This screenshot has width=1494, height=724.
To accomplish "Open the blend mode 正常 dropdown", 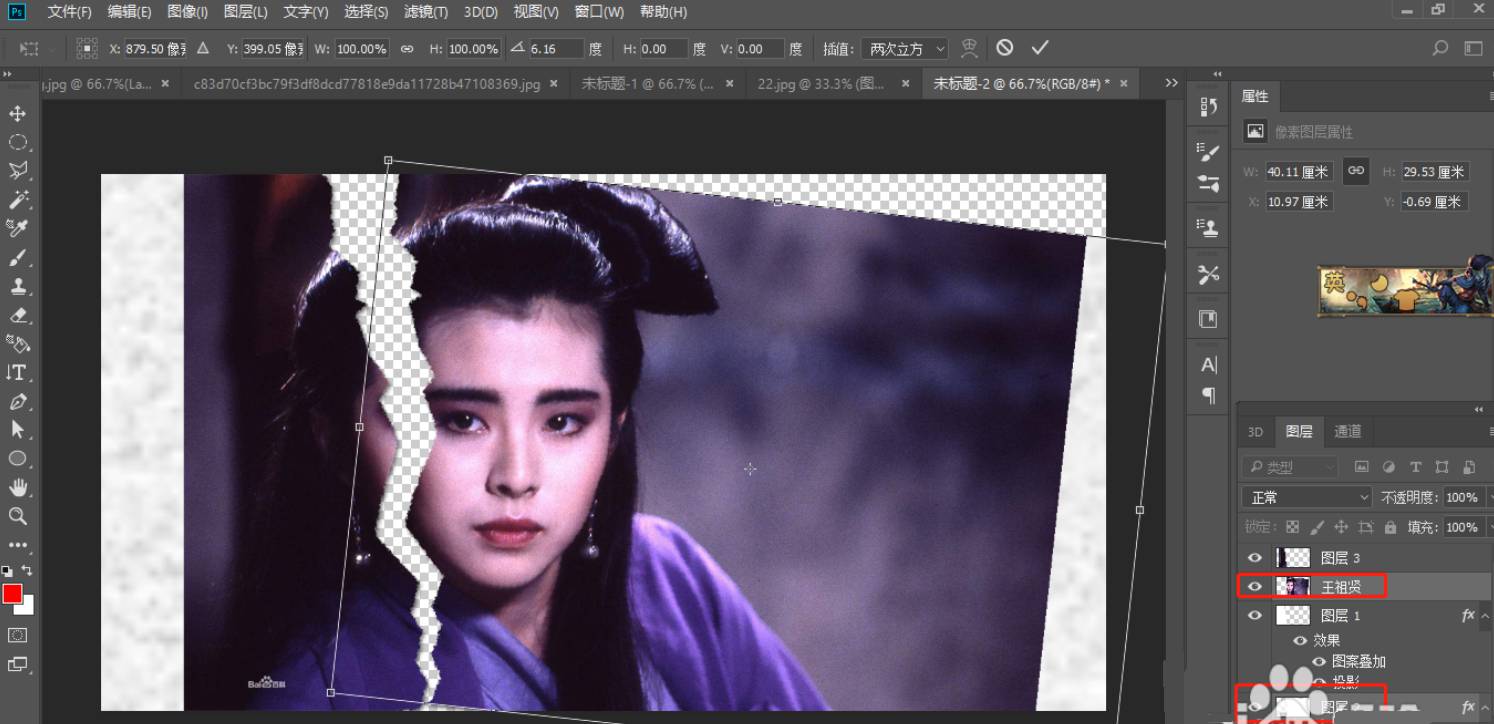I will pos(1308,497).
